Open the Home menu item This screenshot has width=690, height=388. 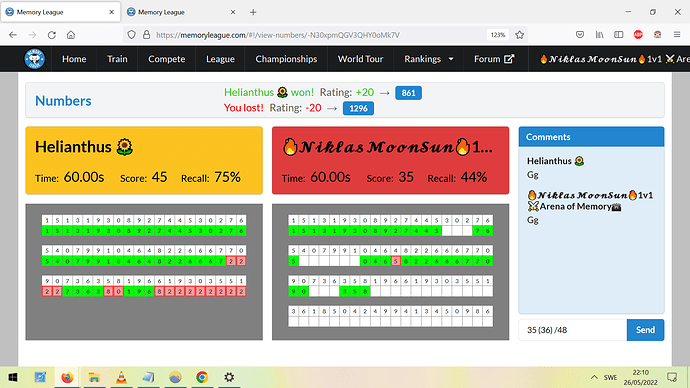(74, 59)
